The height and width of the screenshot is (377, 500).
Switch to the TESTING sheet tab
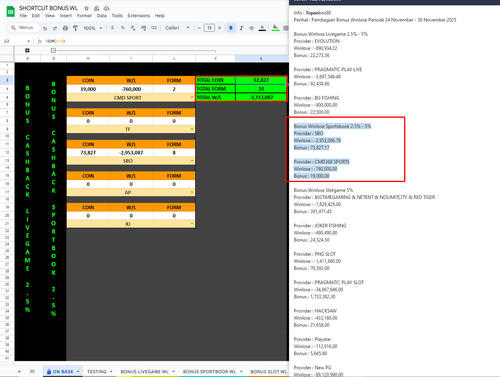coord(97,371)
